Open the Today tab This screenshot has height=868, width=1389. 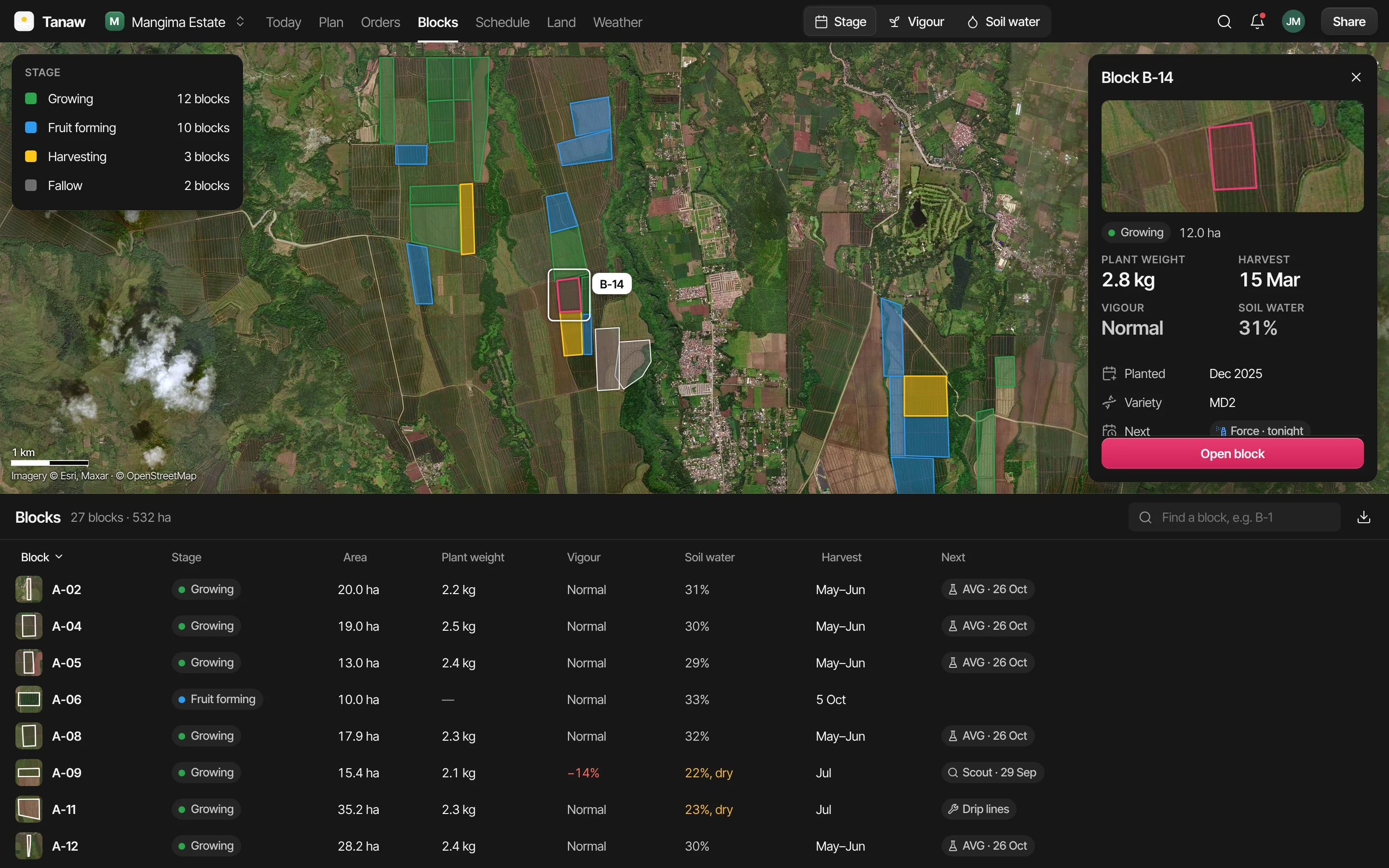(x=284, y=22)
